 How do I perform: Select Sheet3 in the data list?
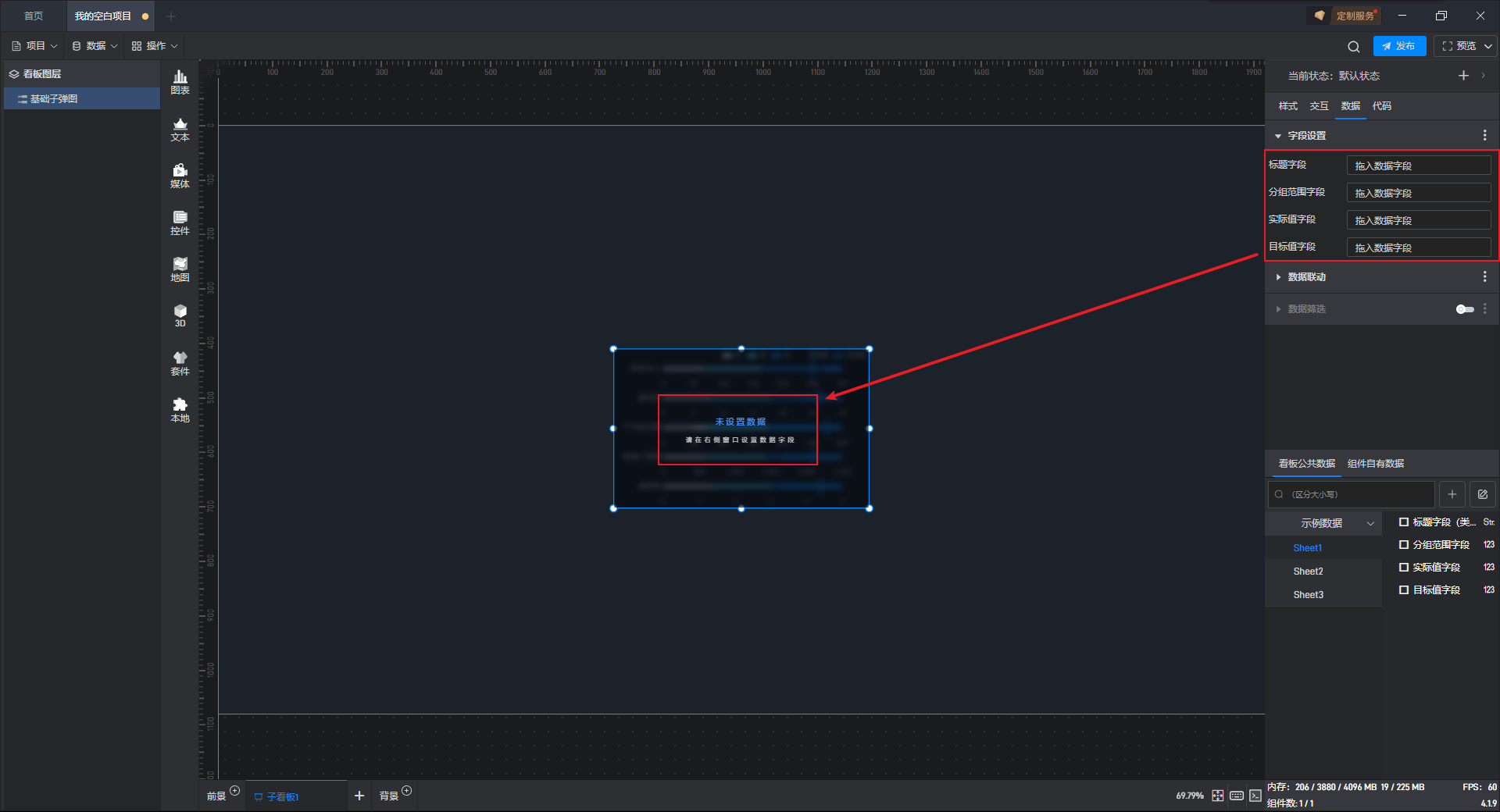coord(1308,595)
